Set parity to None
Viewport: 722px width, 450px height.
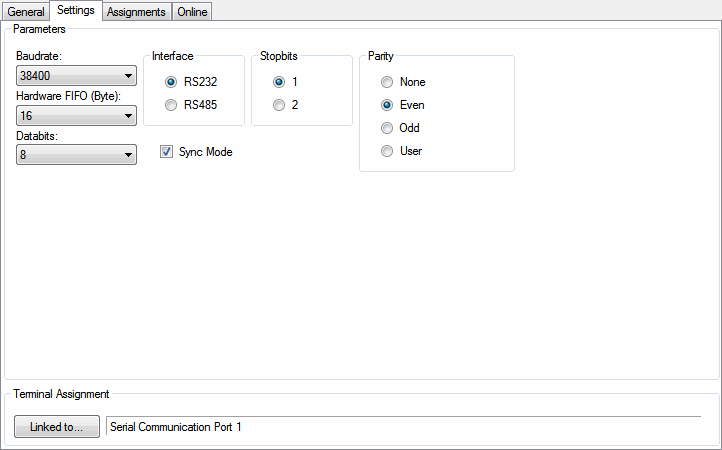click(x=403, y=82)
